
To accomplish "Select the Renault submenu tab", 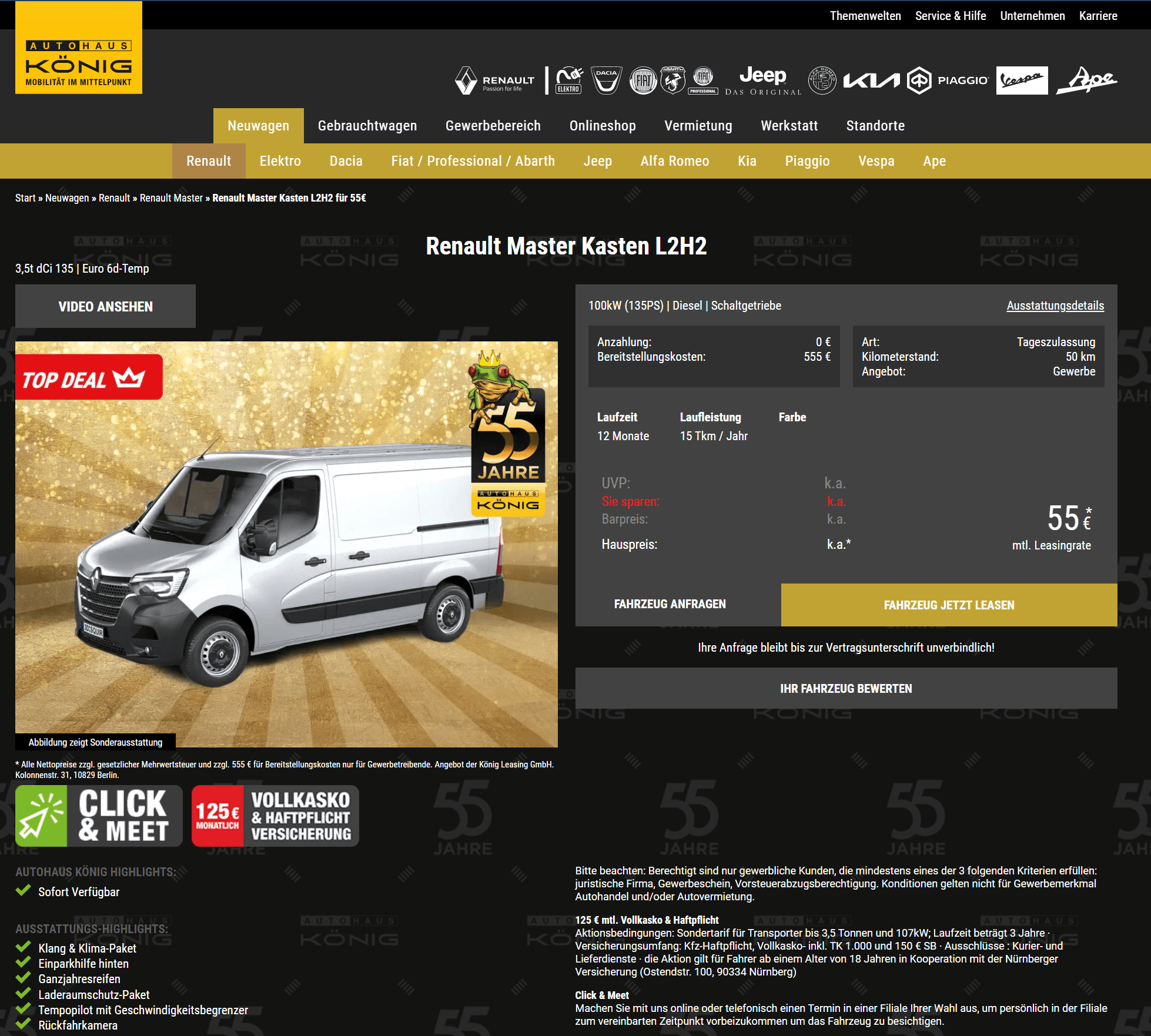I will 209,161.
